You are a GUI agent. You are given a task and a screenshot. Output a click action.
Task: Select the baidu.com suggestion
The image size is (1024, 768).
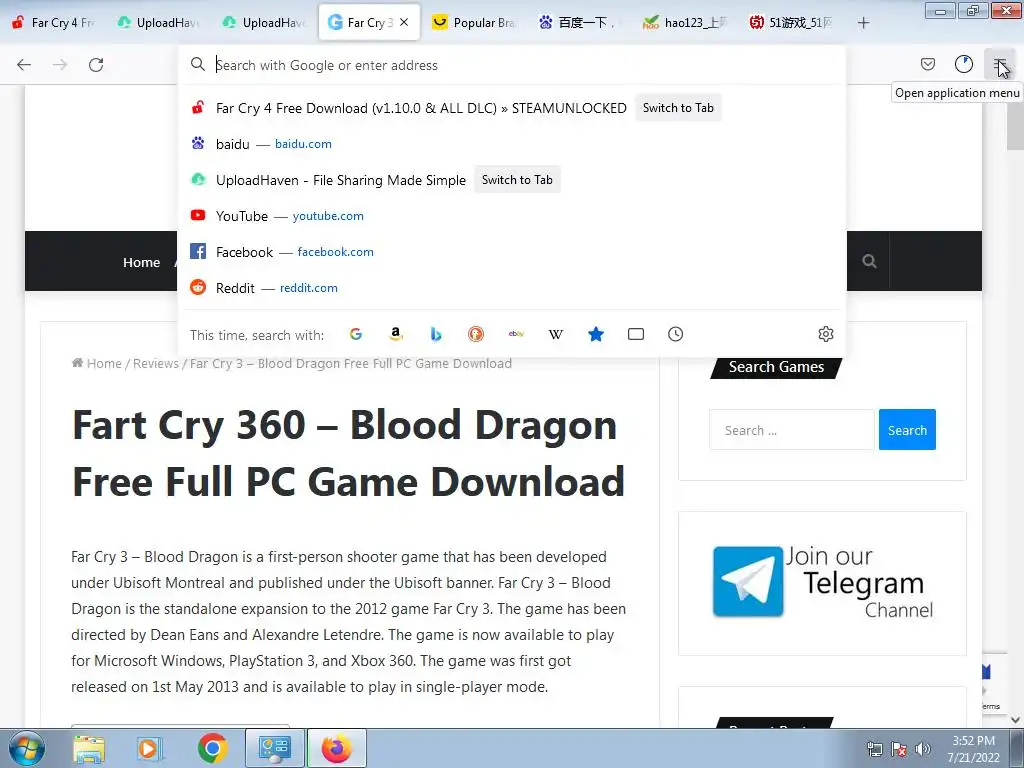[x=511, y=144]
